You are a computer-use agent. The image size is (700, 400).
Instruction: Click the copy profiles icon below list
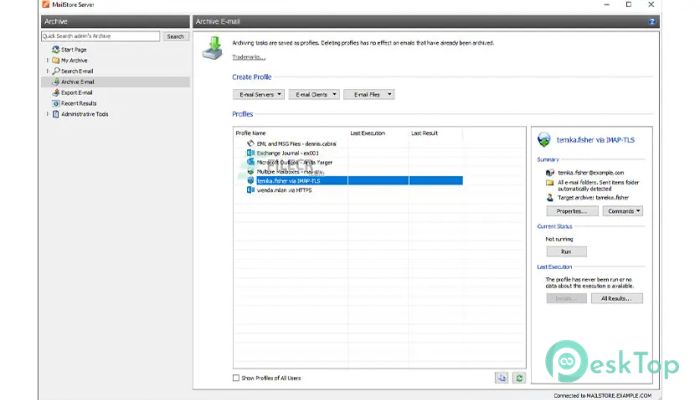pyautogui.click(x=502, y=378)
